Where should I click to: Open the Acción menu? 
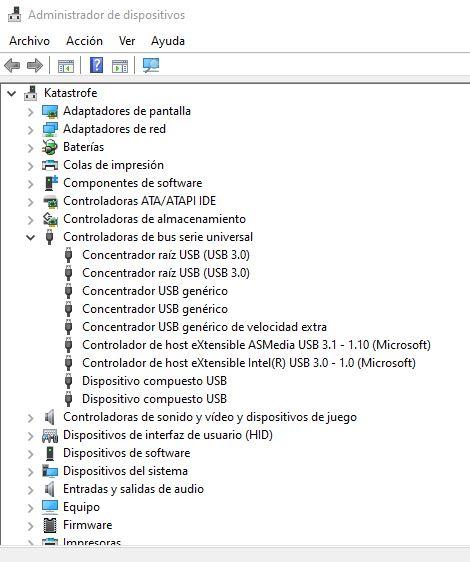click(84, 41)
